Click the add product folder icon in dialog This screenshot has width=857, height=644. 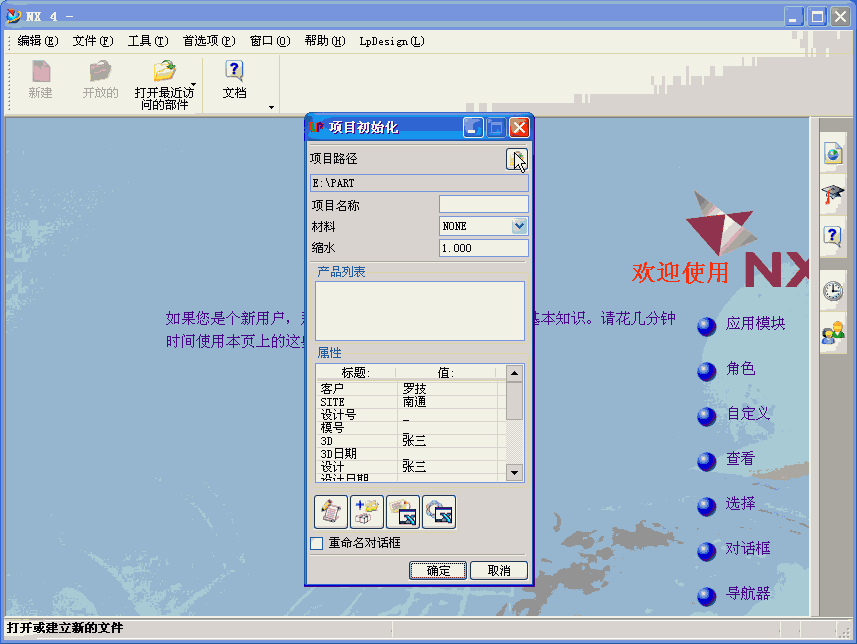pyautogui.click(x=367, y=512)
